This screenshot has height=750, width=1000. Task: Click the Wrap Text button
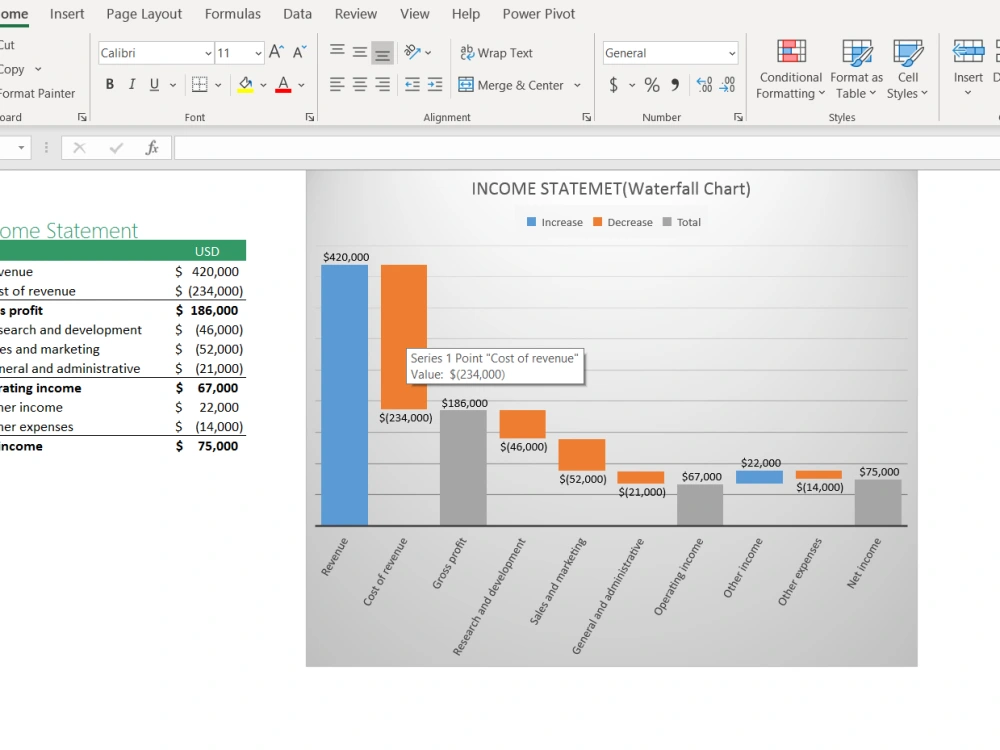[496, 53]
